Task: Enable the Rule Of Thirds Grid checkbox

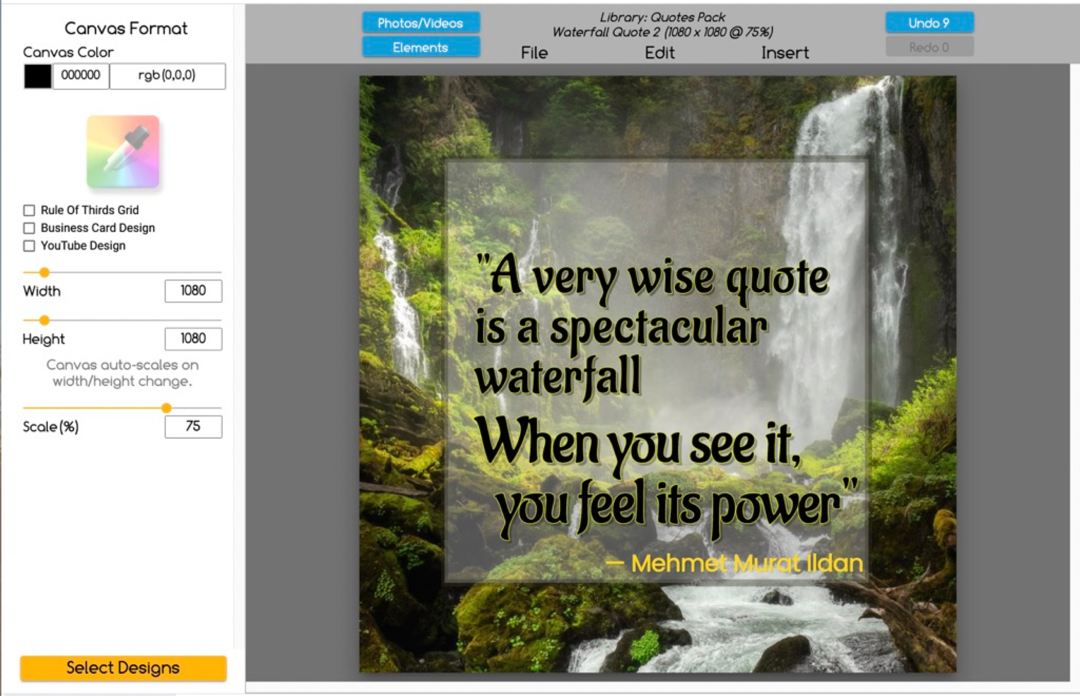Action: point(29,210)
